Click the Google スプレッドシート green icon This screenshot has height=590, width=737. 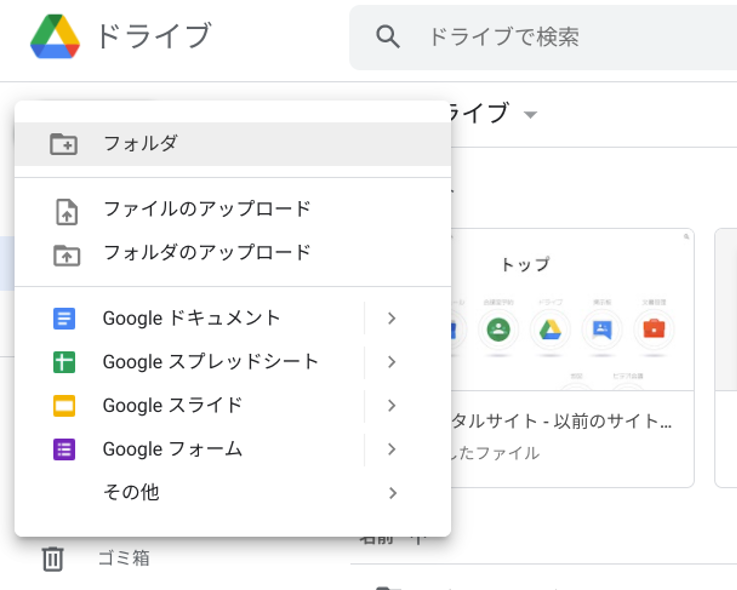(64, 362)
